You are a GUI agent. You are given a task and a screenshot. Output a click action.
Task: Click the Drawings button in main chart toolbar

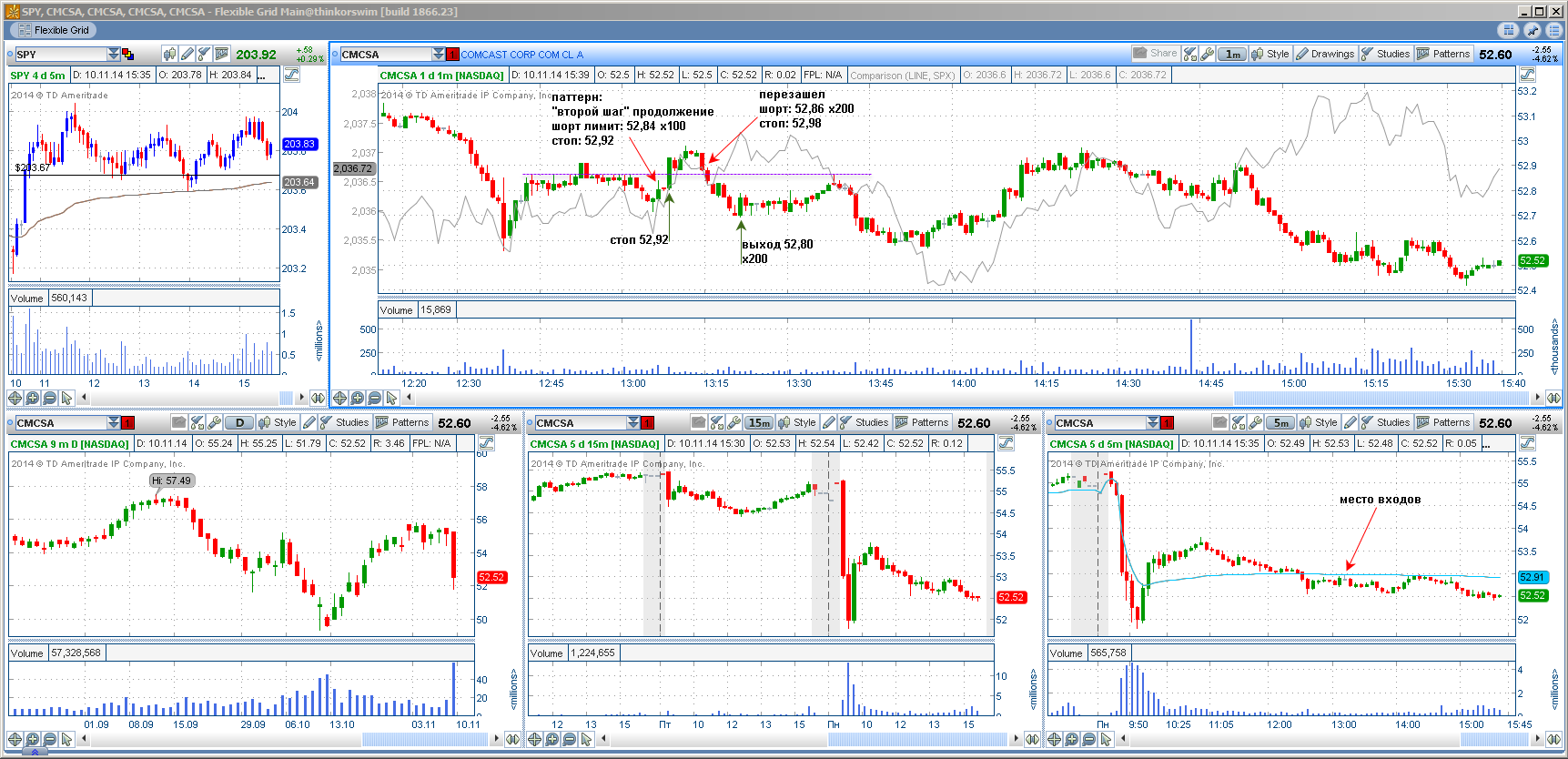click(x=1325, y=55)
